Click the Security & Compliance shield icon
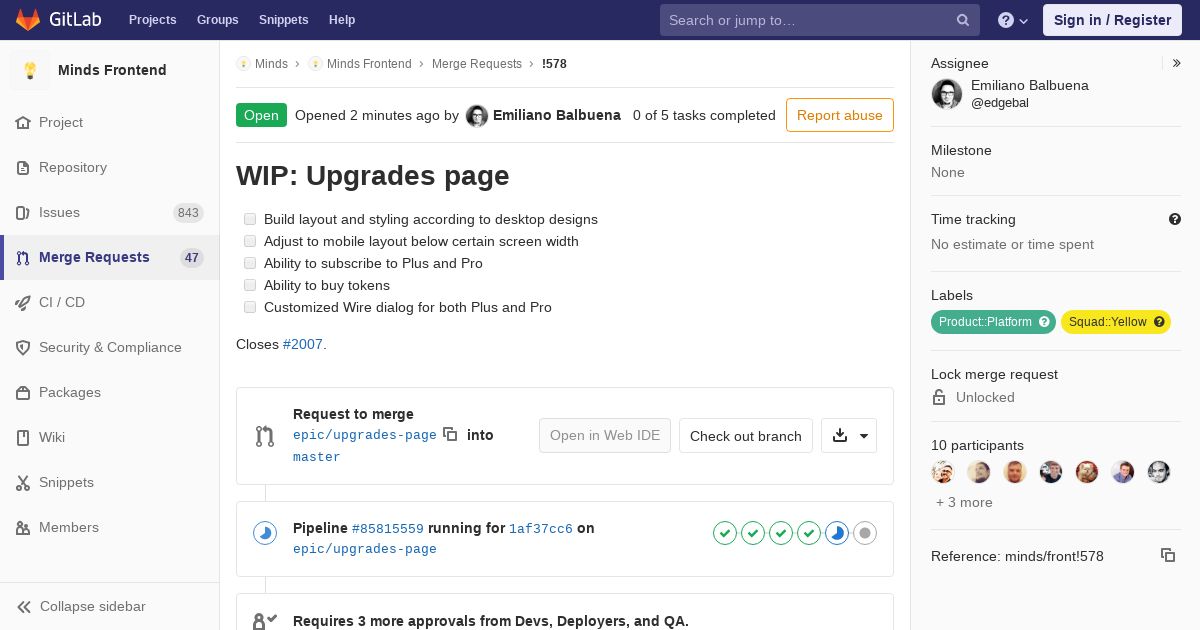Viewport: 1200px width, 630px height. point(23,347)
